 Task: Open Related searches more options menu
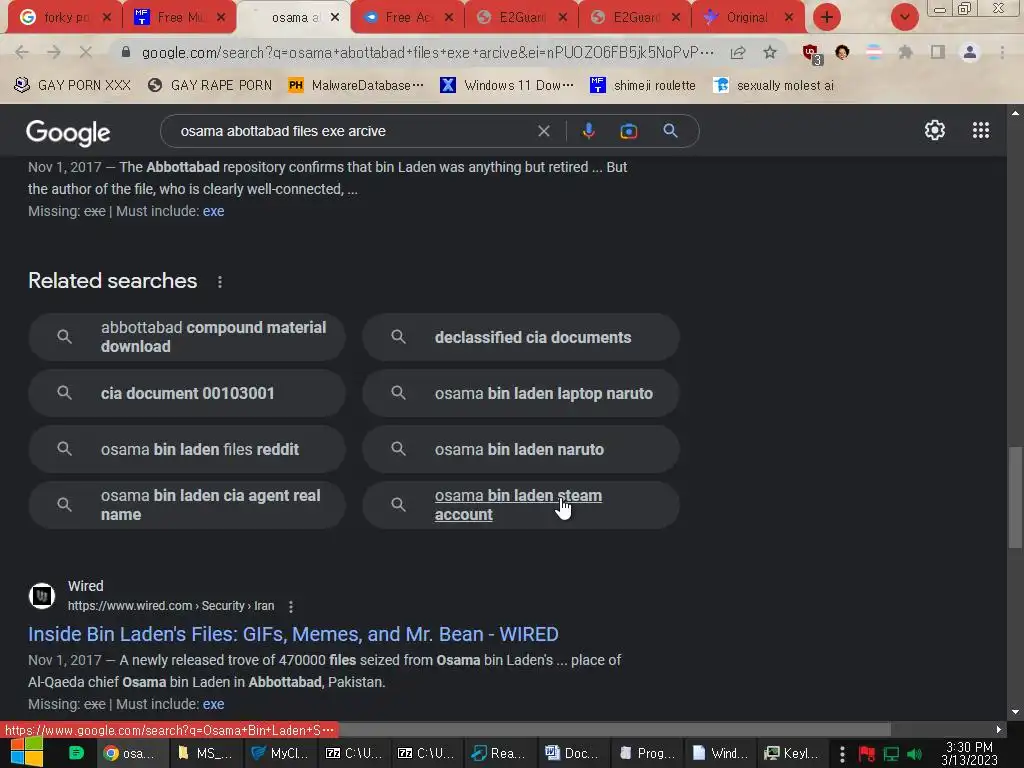pos(219,281)
